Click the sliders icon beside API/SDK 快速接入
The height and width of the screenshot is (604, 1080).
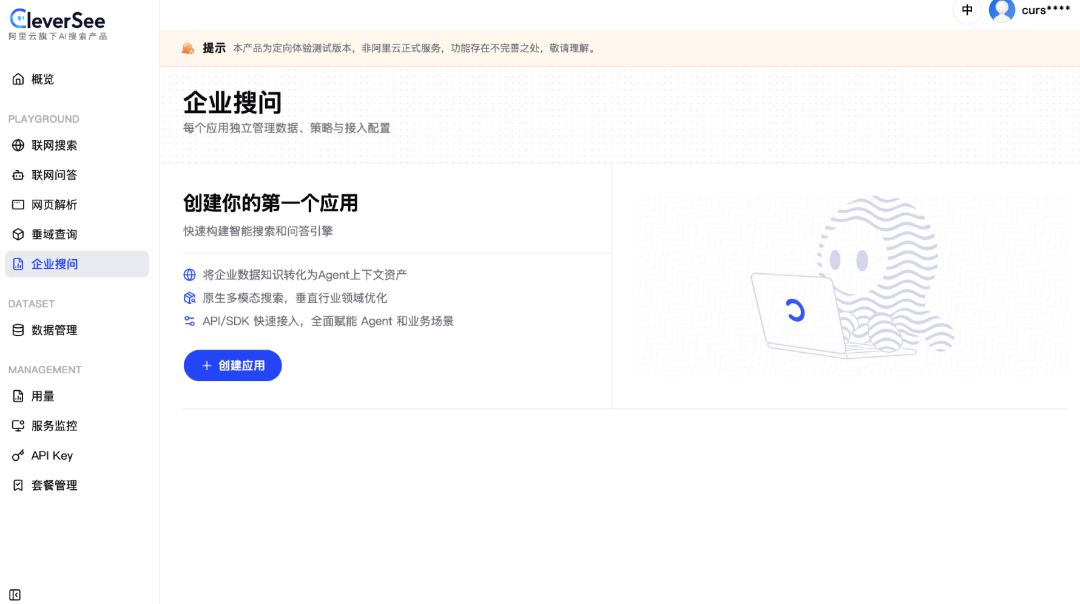click(189, 321)
